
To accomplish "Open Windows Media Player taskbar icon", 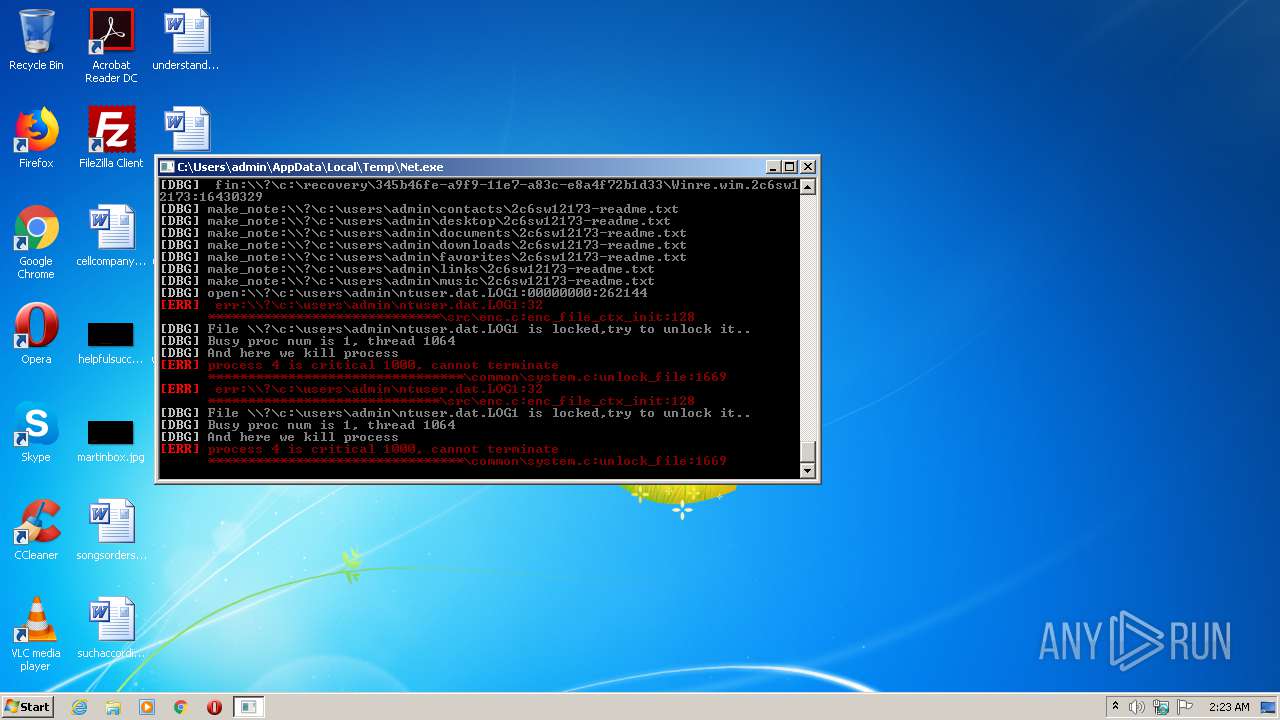I will [x=147, y=707].
